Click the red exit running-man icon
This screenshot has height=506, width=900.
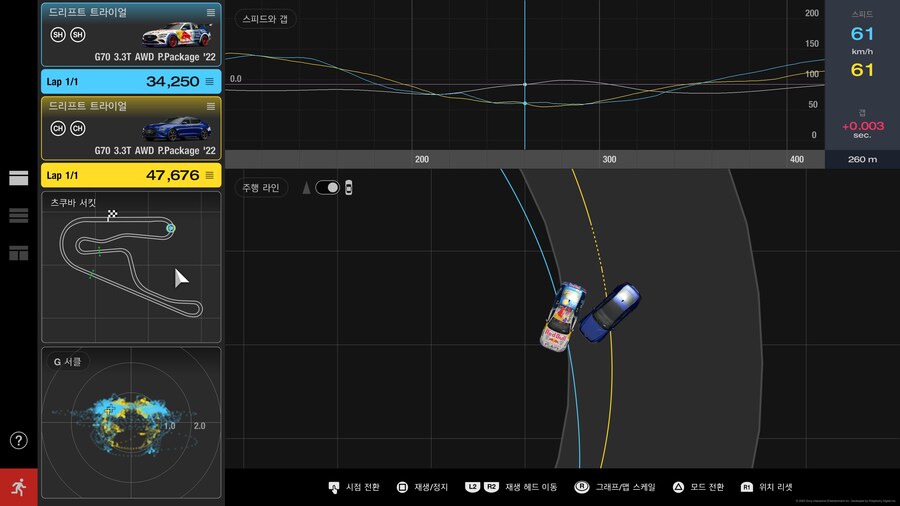pos(18,487)
